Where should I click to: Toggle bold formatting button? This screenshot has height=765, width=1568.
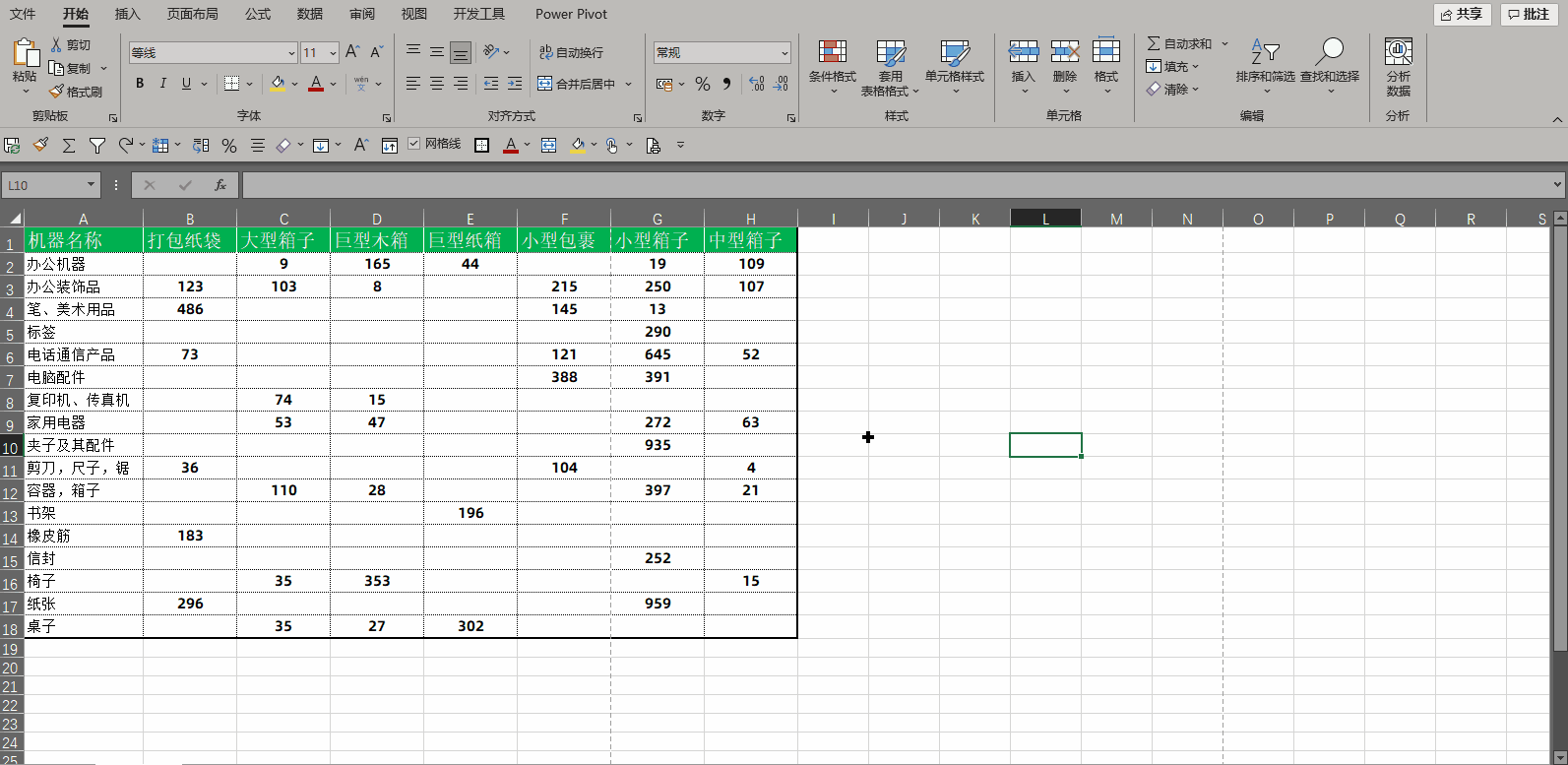pos(140,84)
